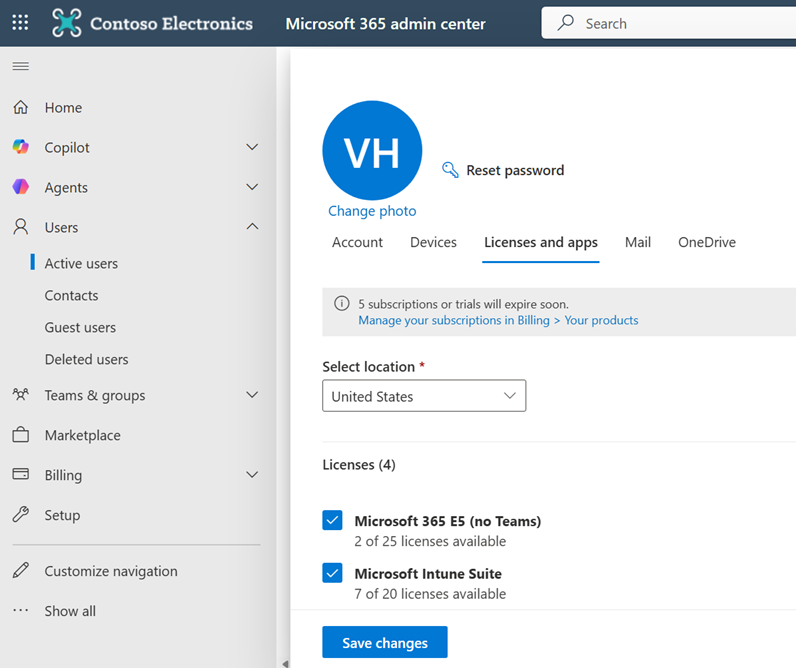Select the Licenses and apps tab
The width and height of the screenshot is (797, 668).
click(541, 242)
